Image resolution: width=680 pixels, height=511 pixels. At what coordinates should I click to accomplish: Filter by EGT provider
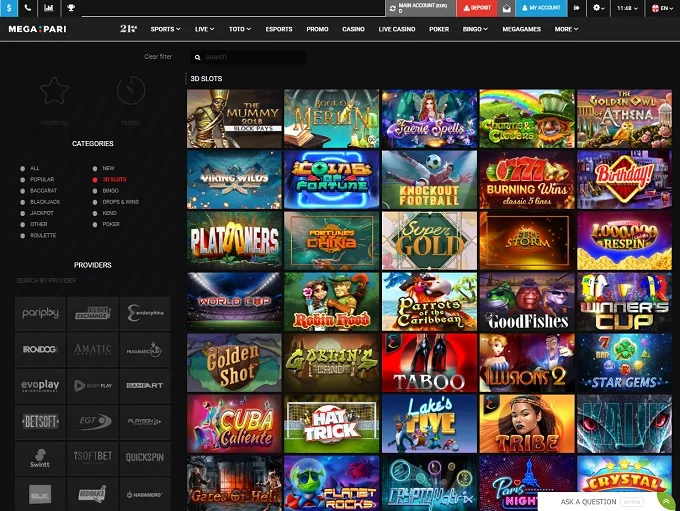click(x=92, y=421)
